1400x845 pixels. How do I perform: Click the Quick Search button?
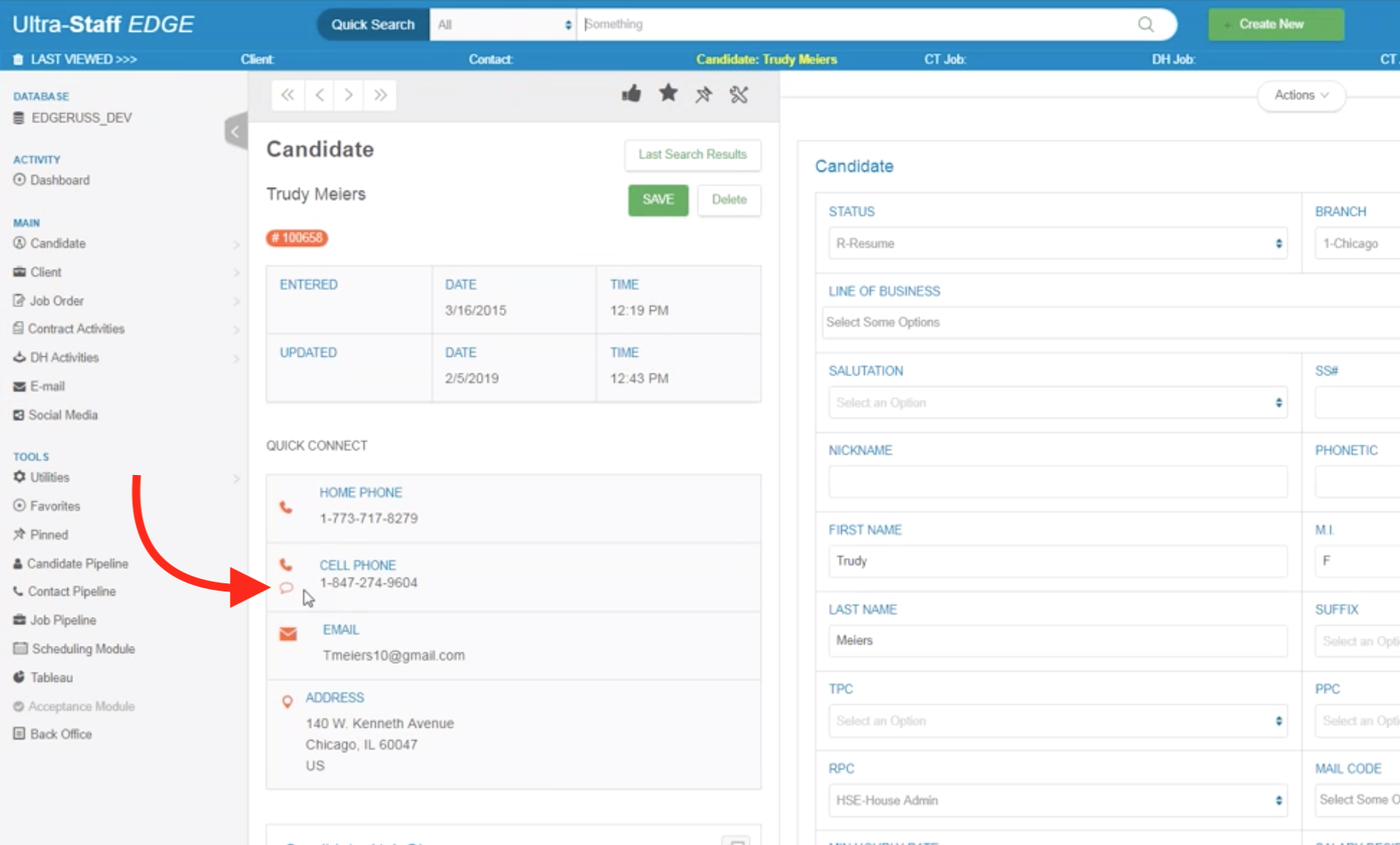tap(373, 25)
